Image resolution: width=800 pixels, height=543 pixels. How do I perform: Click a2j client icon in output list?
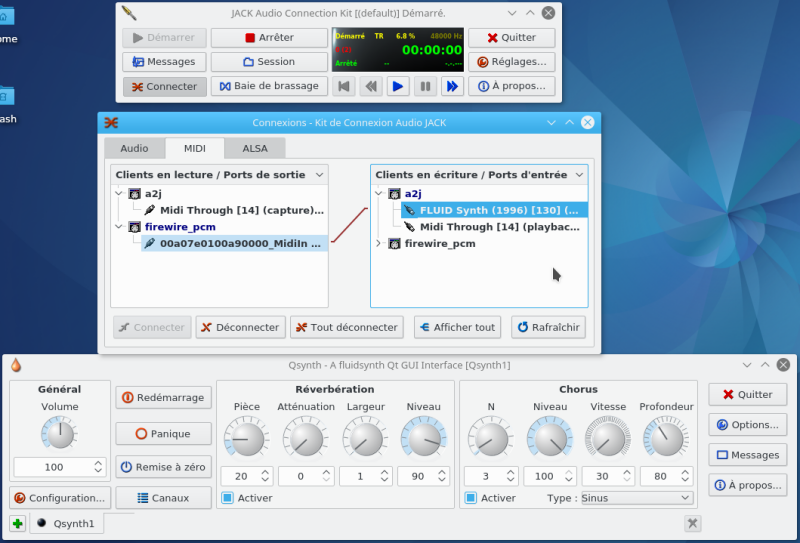tap(135, 193)
